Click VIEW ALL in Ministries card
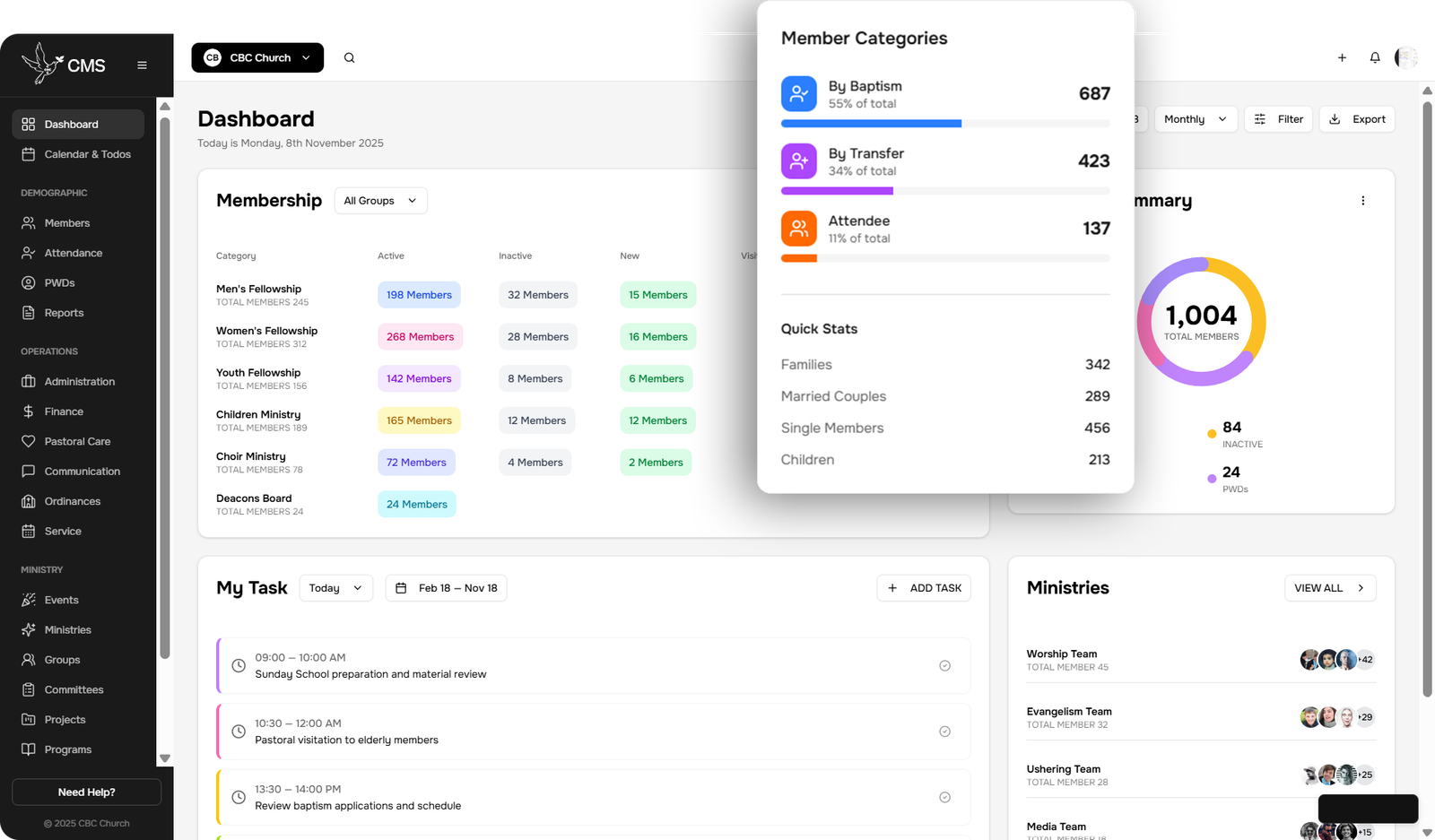 click(x=1330, y=588)
